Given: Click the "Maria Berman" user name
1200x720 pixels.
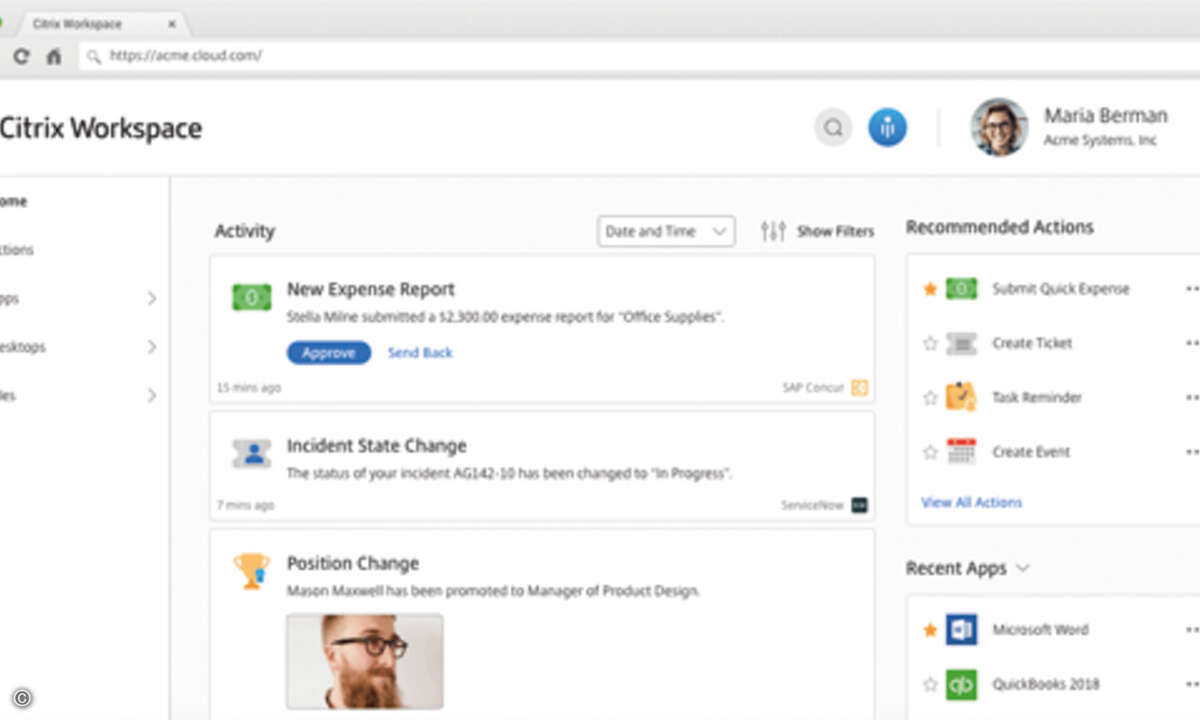Looking at the screenshot, I should [x=1106, y=115].
